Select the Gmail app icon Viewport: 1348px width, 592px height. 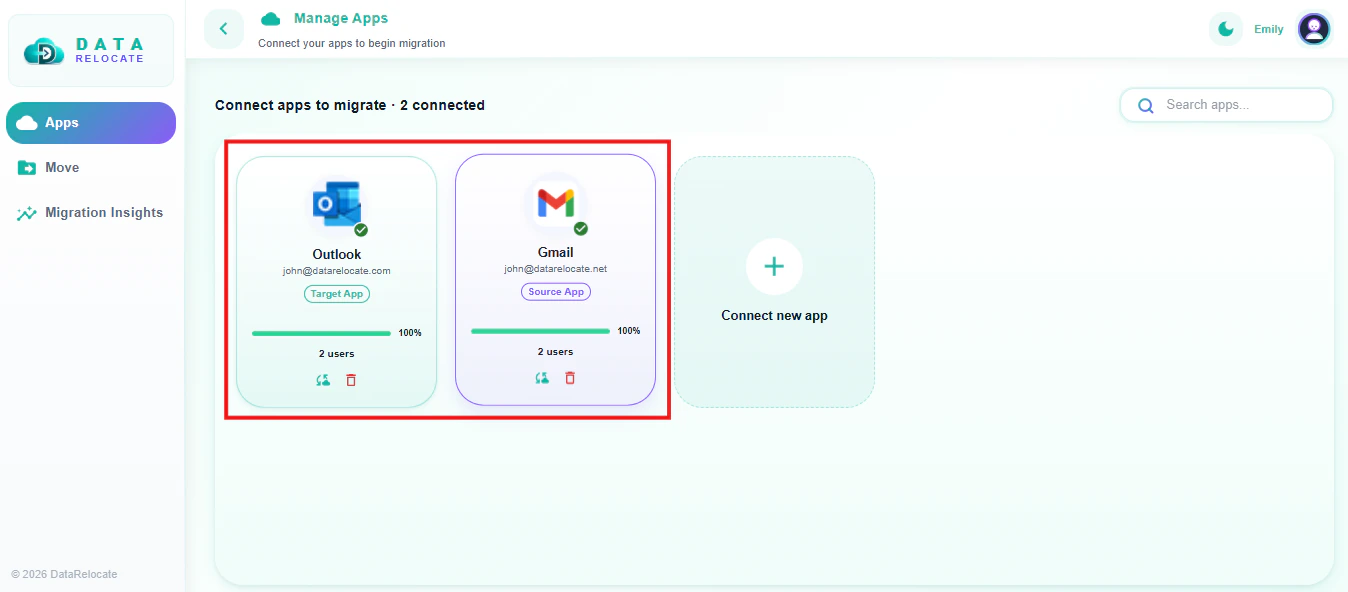[555, 203]
